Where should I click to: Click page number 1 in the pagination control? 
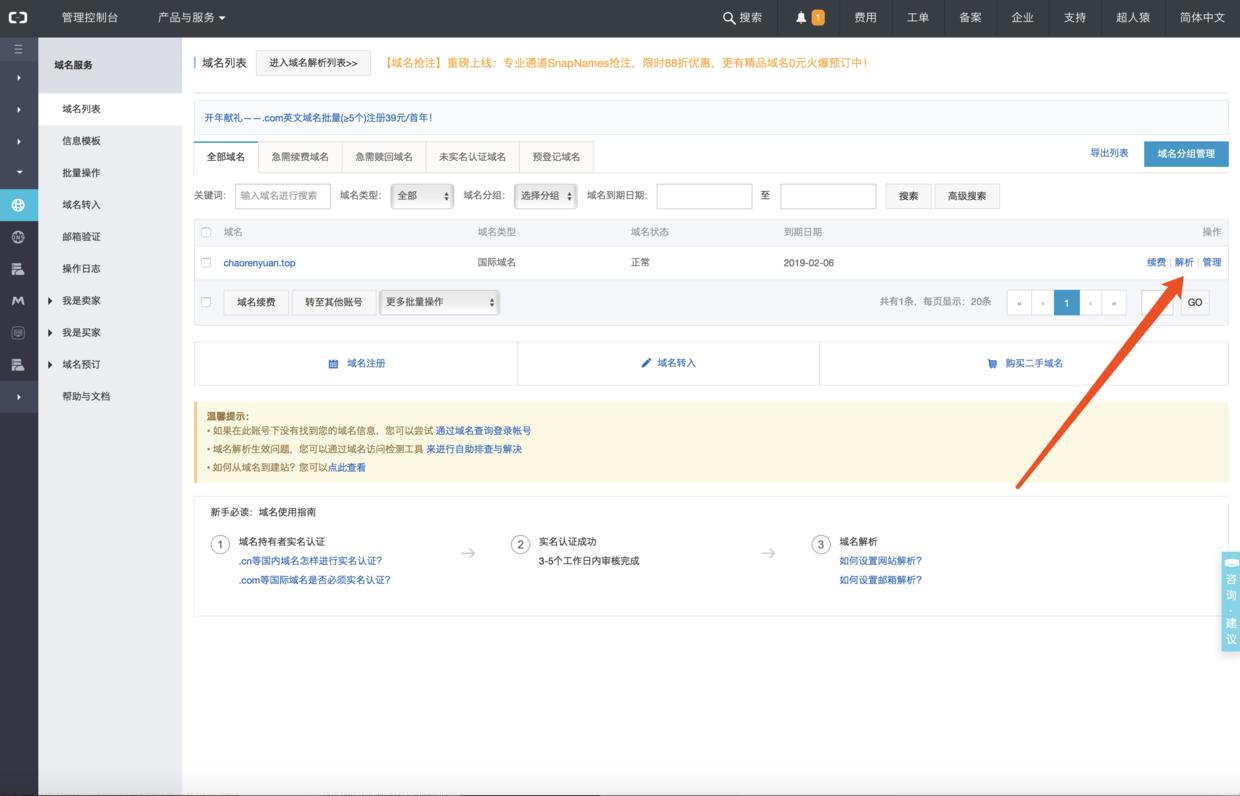click(1064, 302)
